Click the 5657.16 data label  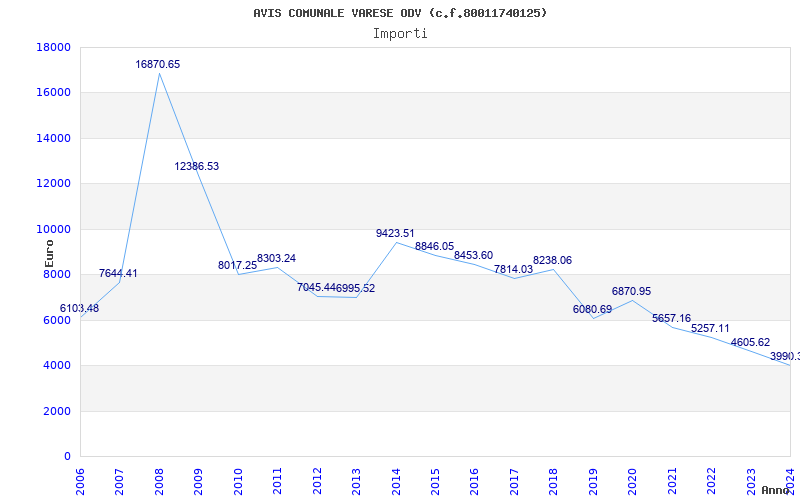671,319
